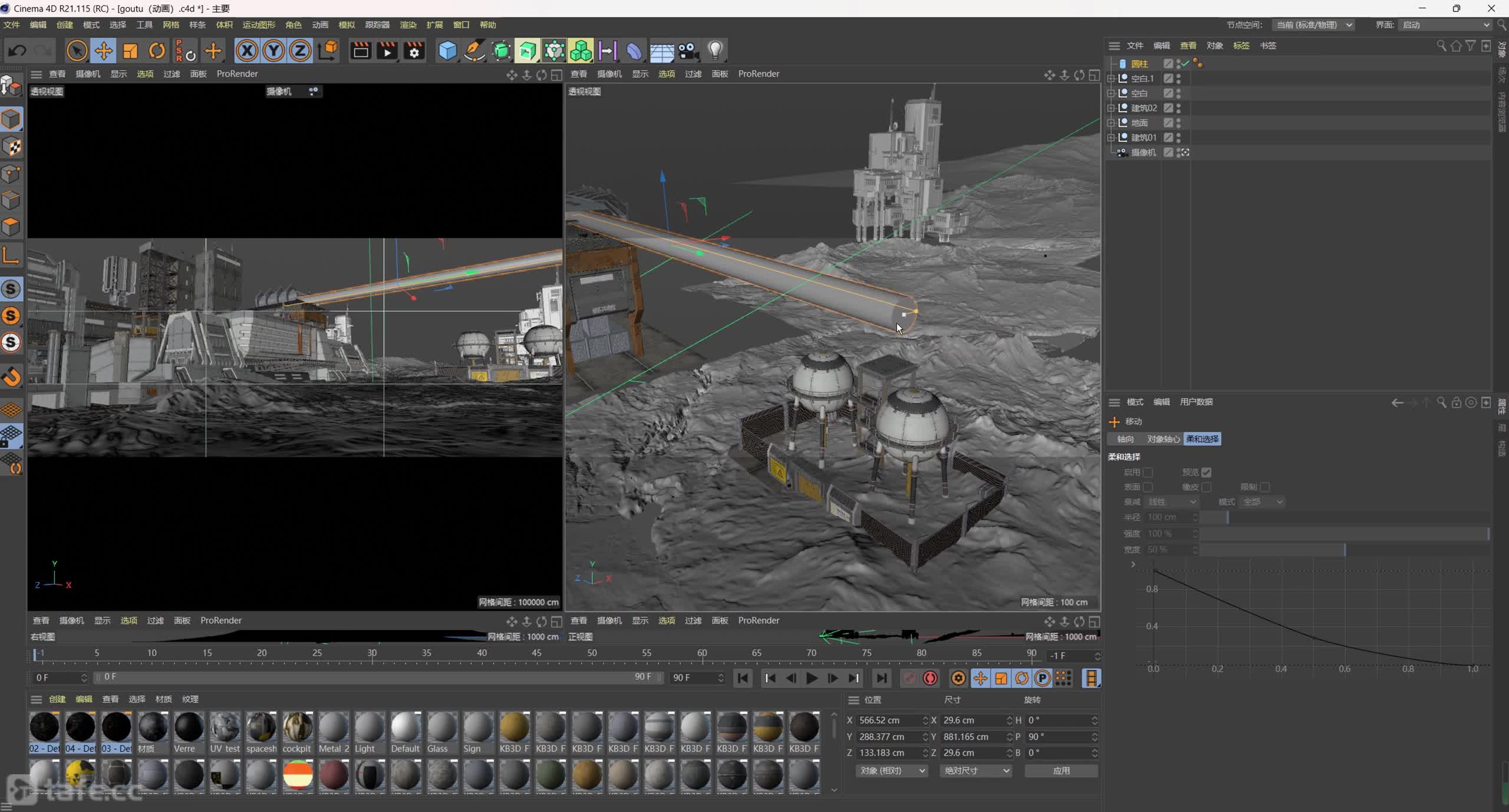Screen dimensions: 1509x812
Task: Click the 强度 strength slider
Action: [x=1345, y=533]
